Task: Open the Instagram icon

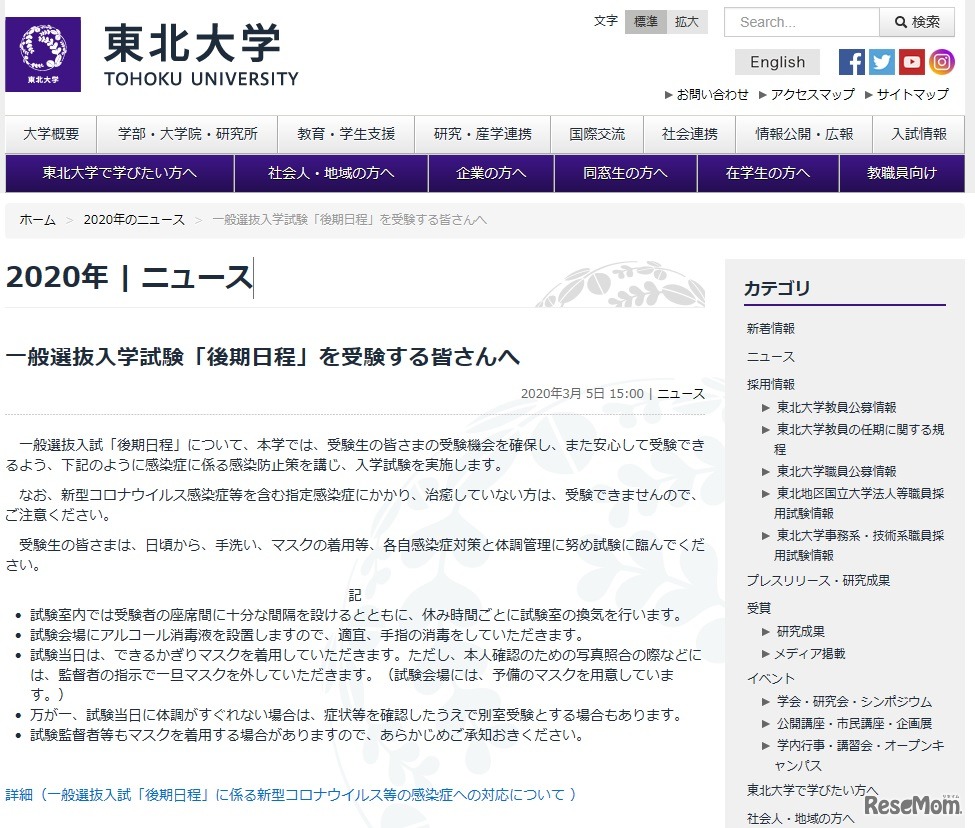Action: point(941,62)
